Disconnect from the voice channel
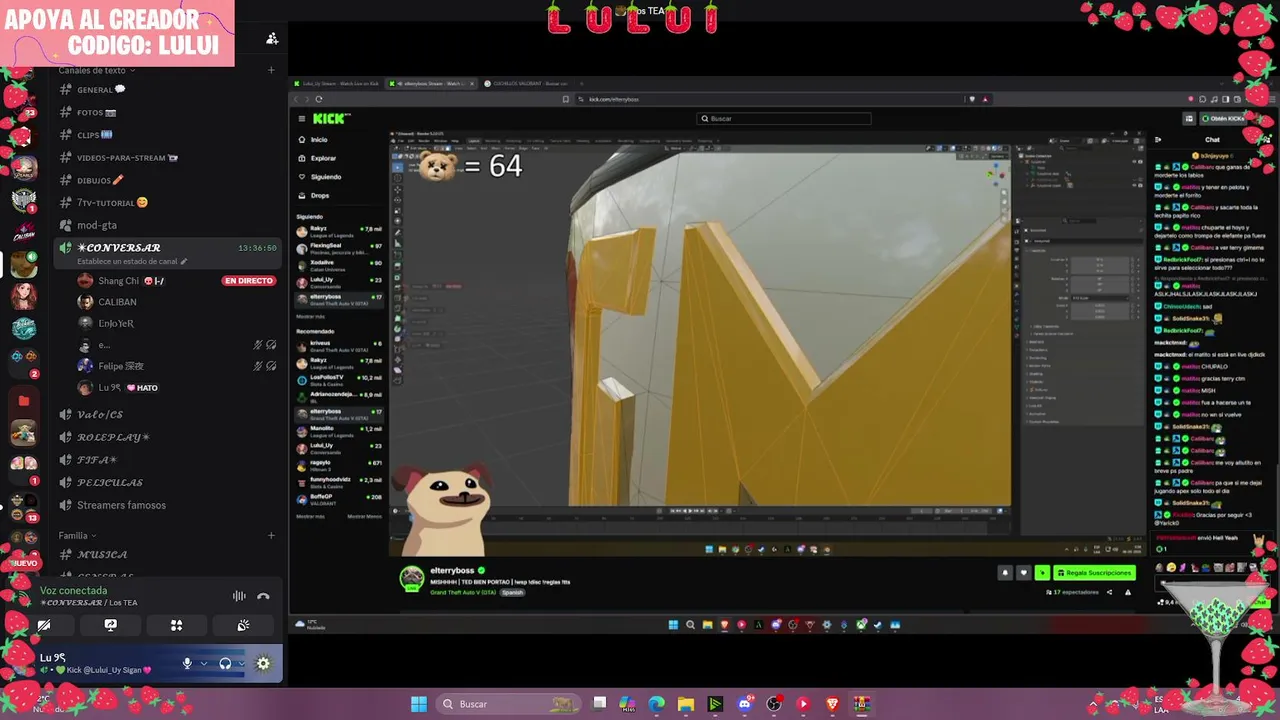Screen dimensions: 1280x720 coord(263,596)
